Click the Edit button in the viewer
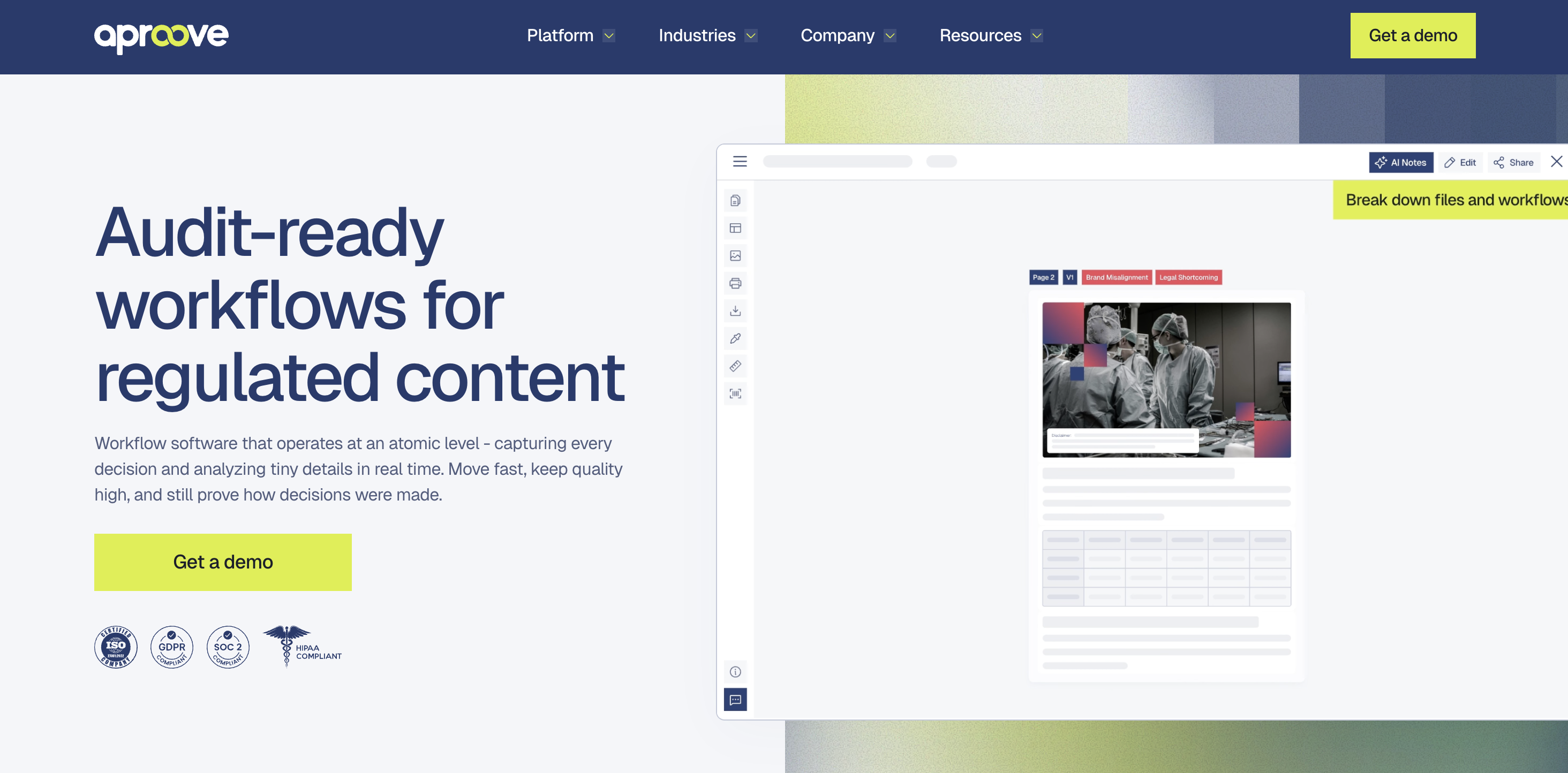Viewport: 1568px width, 773px height. (x=1460, y=163)
